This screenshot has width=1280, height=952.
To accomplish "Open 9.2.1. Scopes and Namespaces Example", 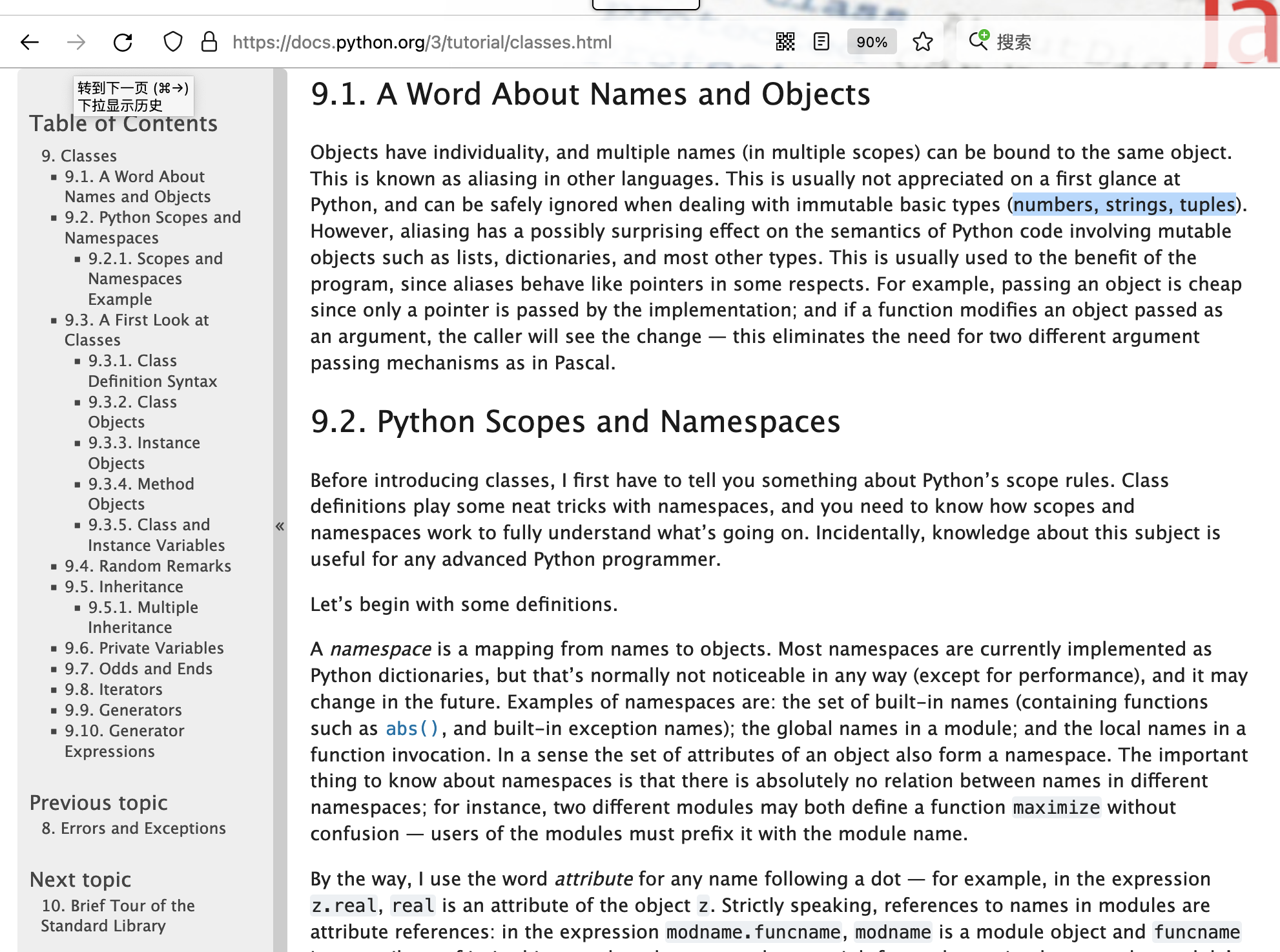I will 155,278.
